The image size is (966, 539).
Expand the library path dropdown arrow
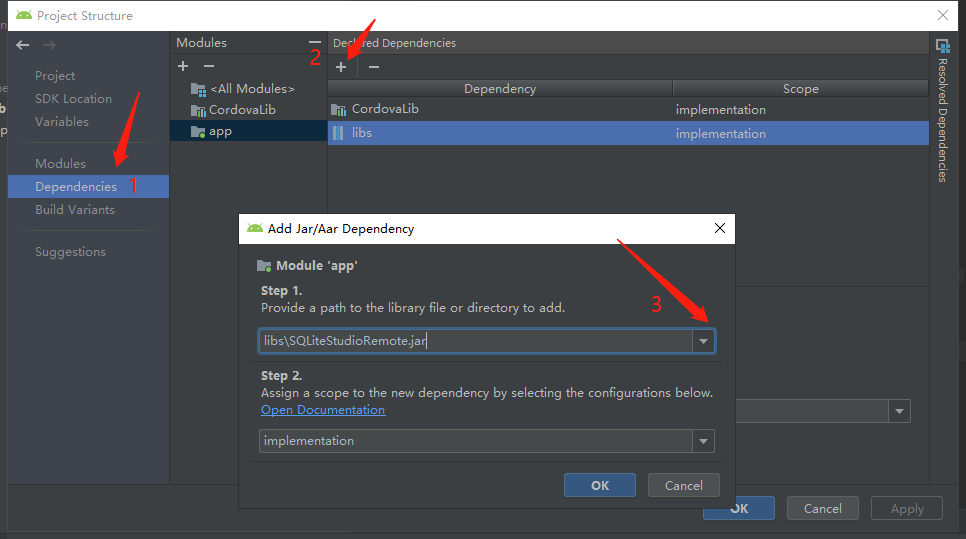[703, 341]
